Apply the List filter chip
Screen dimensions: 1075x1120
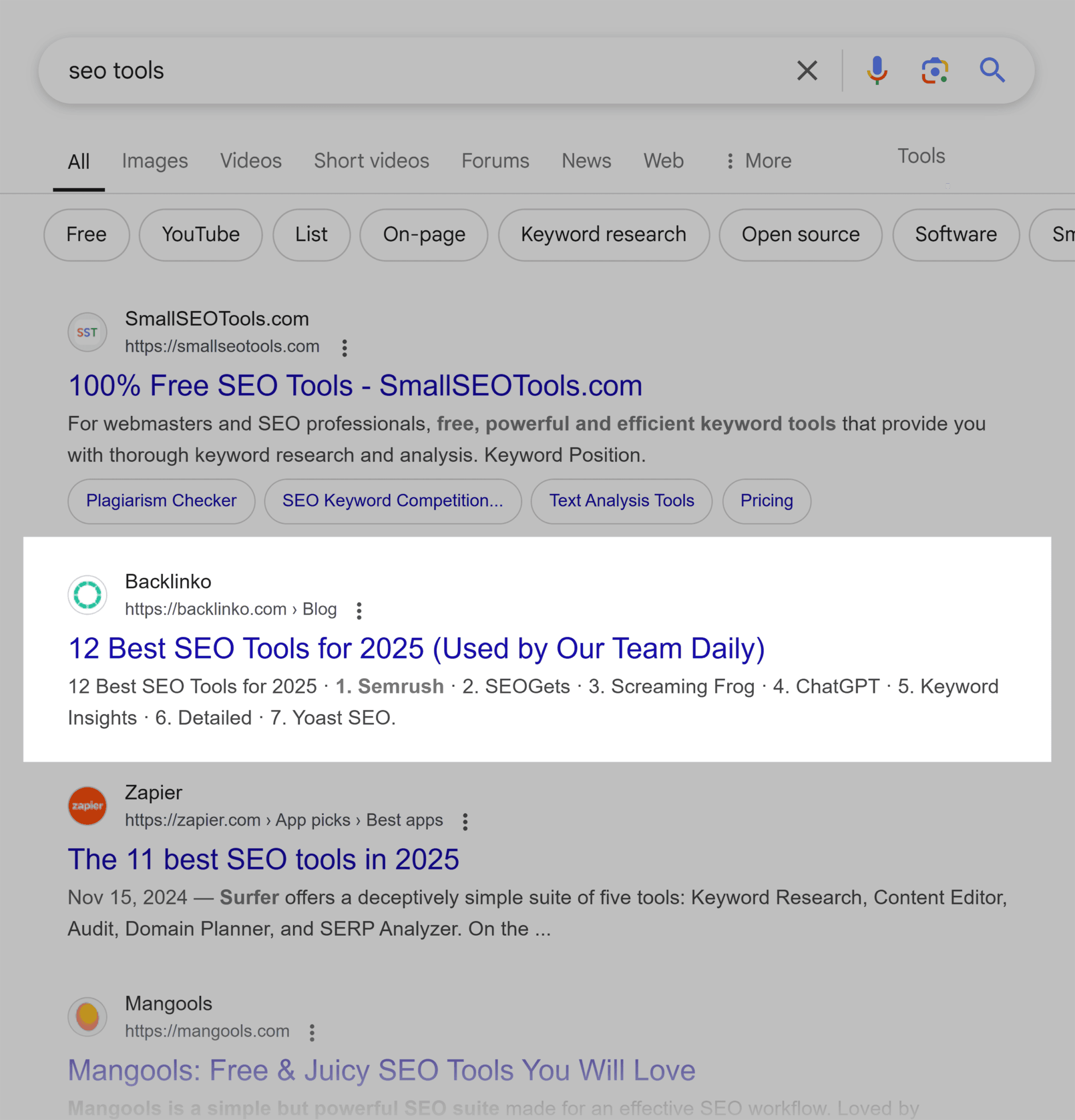point(311,235)
